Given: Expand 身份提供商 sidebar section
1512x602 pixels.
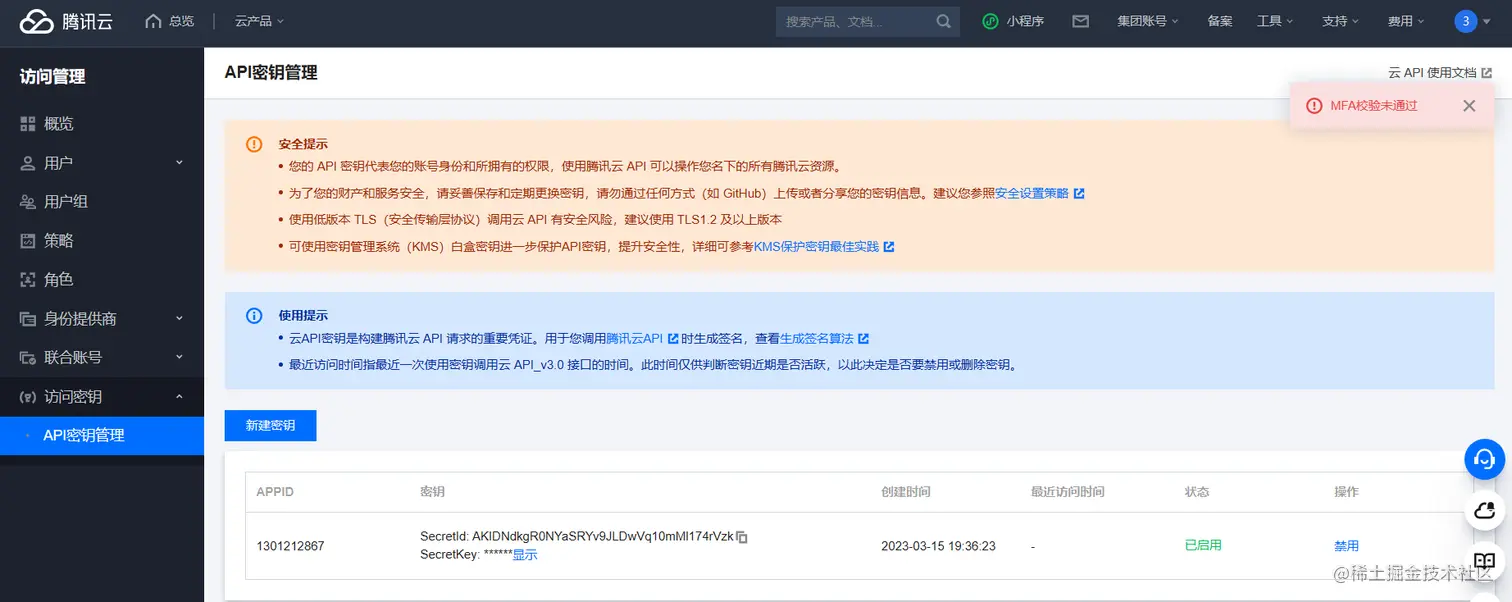Looking at the screenshot, I should (x=102, y=319).
